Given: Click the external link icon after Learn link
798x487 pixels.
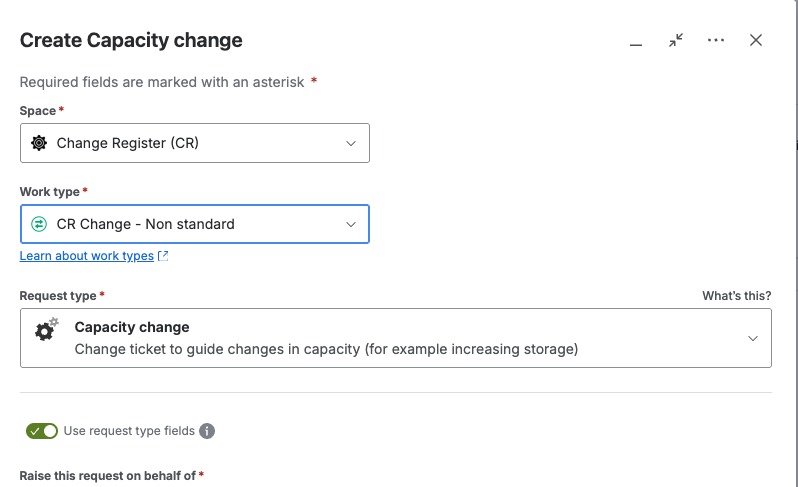Looking at the screenshot, I should coord(164,256).
